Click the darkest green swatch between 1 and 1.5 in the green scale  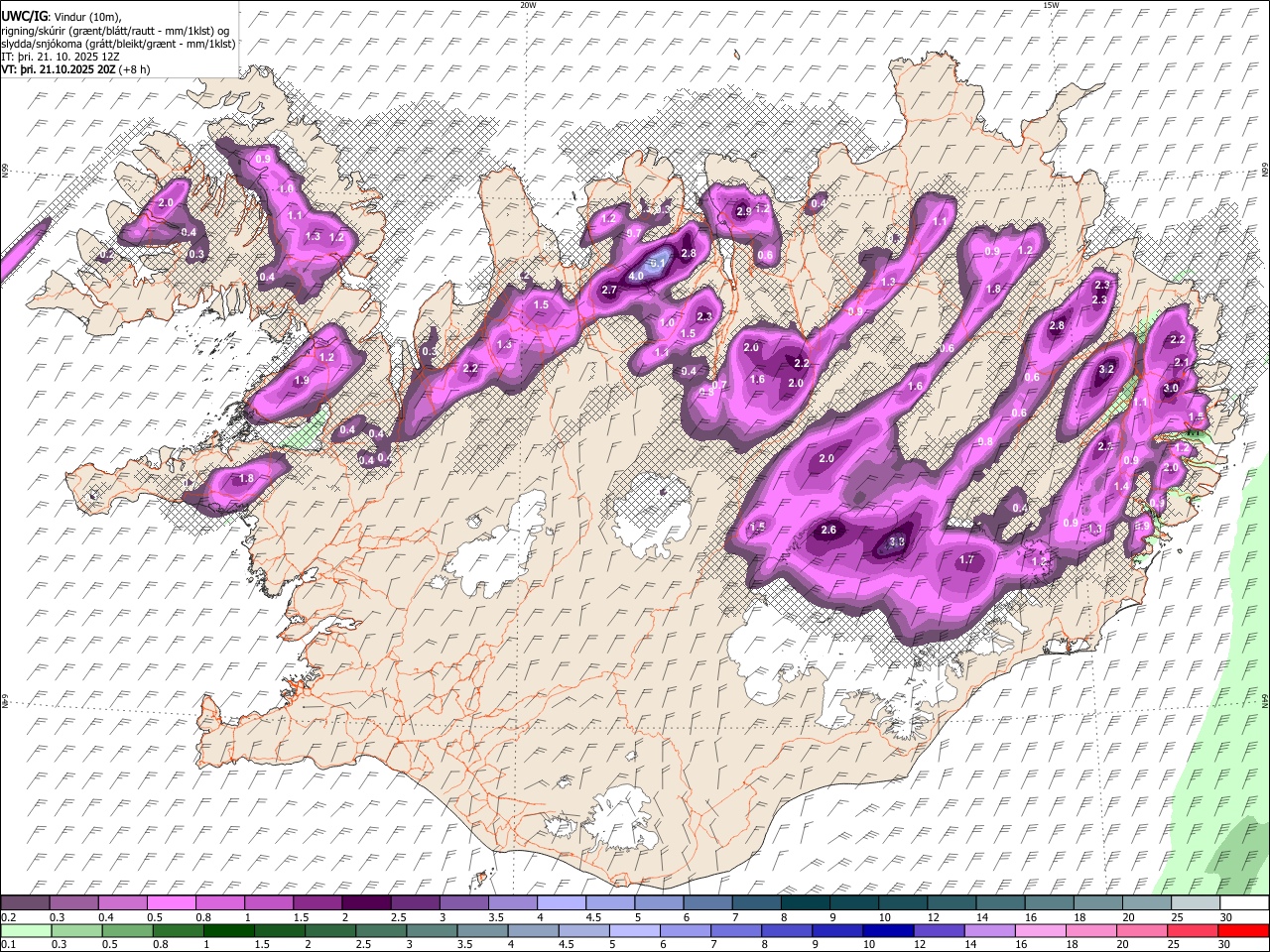[x=229, y=930]
